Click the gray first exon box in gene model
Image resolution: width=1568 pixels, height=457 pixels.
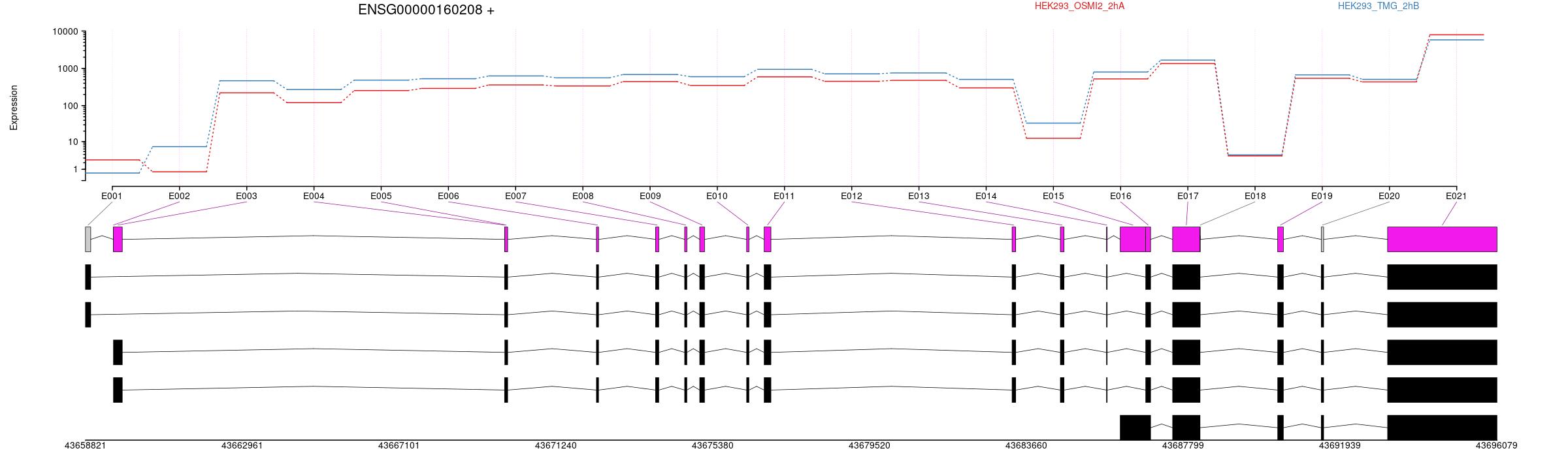(x=88, y=239)
